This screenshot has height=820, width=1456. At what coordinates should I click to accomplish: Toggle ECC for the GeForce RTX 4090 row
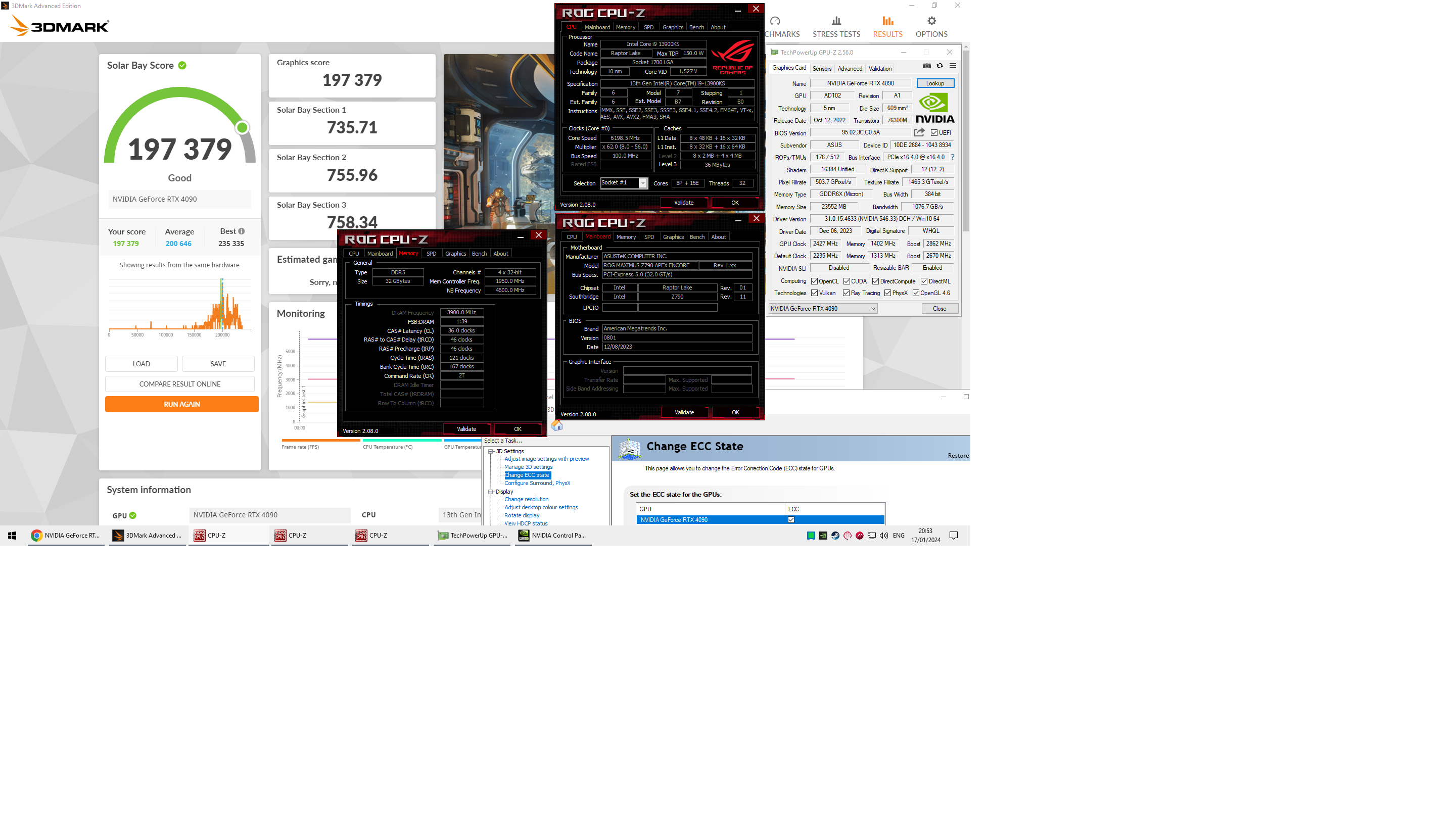791,519
